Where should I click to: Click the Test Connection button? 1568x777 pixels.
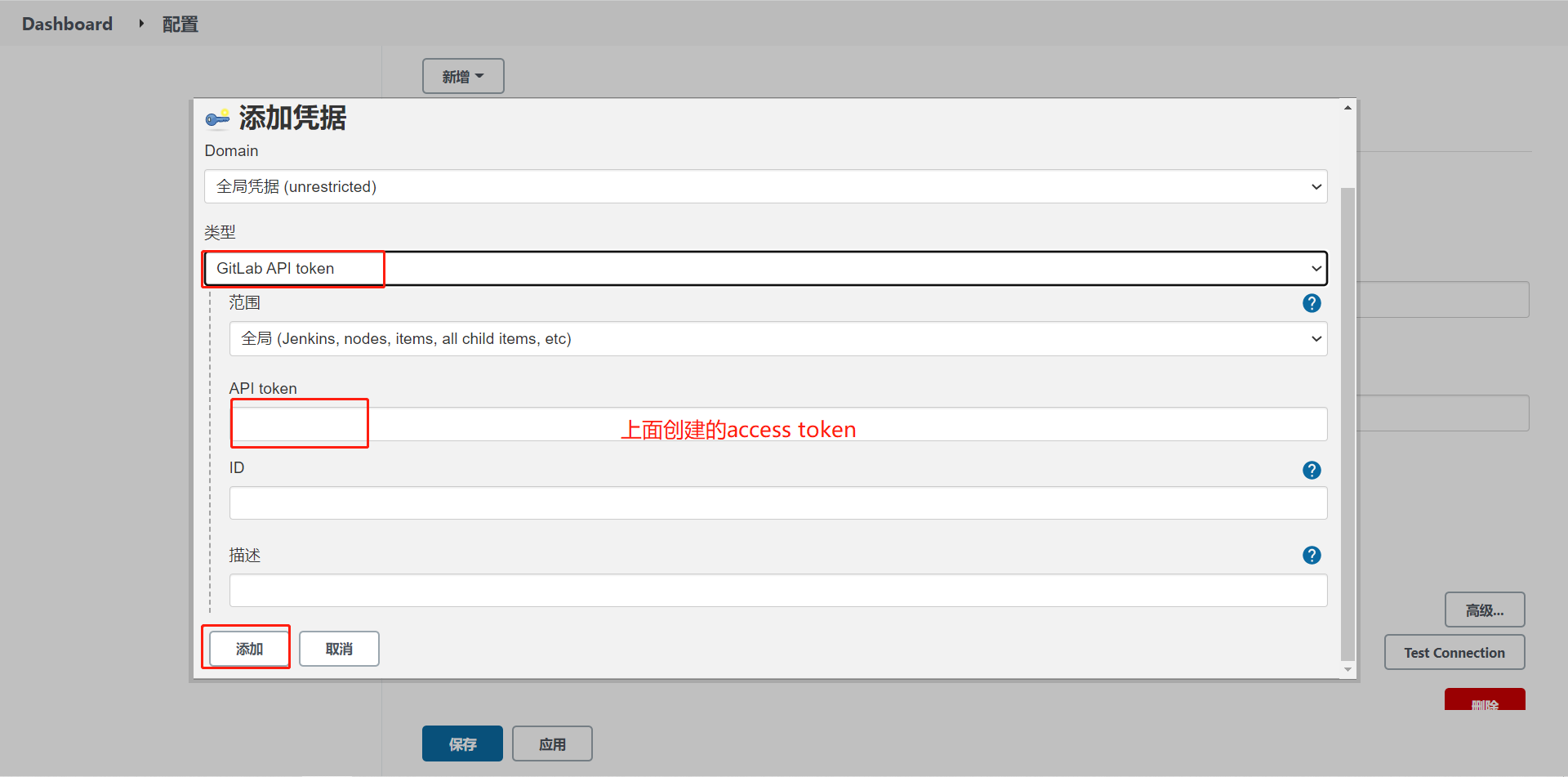(x=1454, y=652)
